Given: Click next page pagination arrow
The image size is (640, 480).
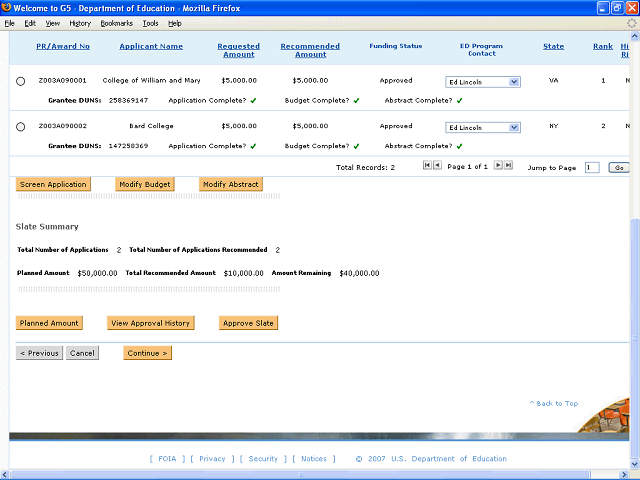Looking at the screenshot, I should pyautogui.click(x=498, y=166).
